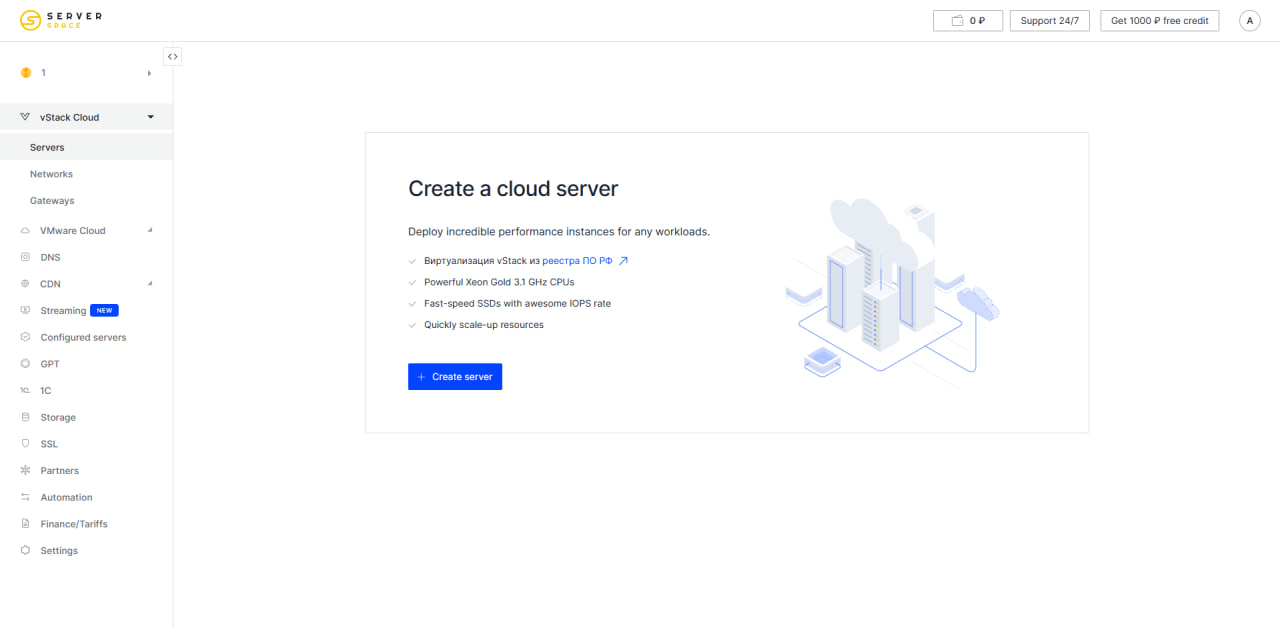1280x628 pixels.
Task: Click the wallet icon in balance button
Action: [x=957, y=21]
